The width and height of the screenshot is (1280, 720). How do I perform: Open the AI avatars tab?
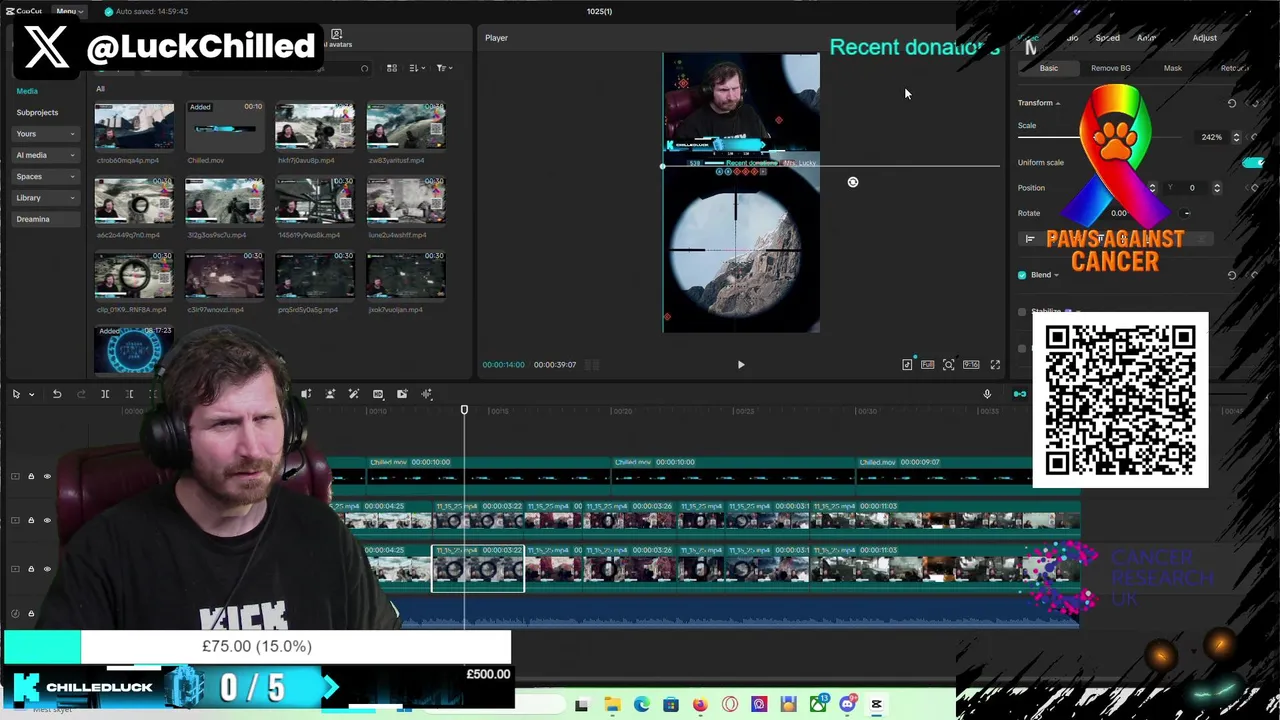click(336, 39)
